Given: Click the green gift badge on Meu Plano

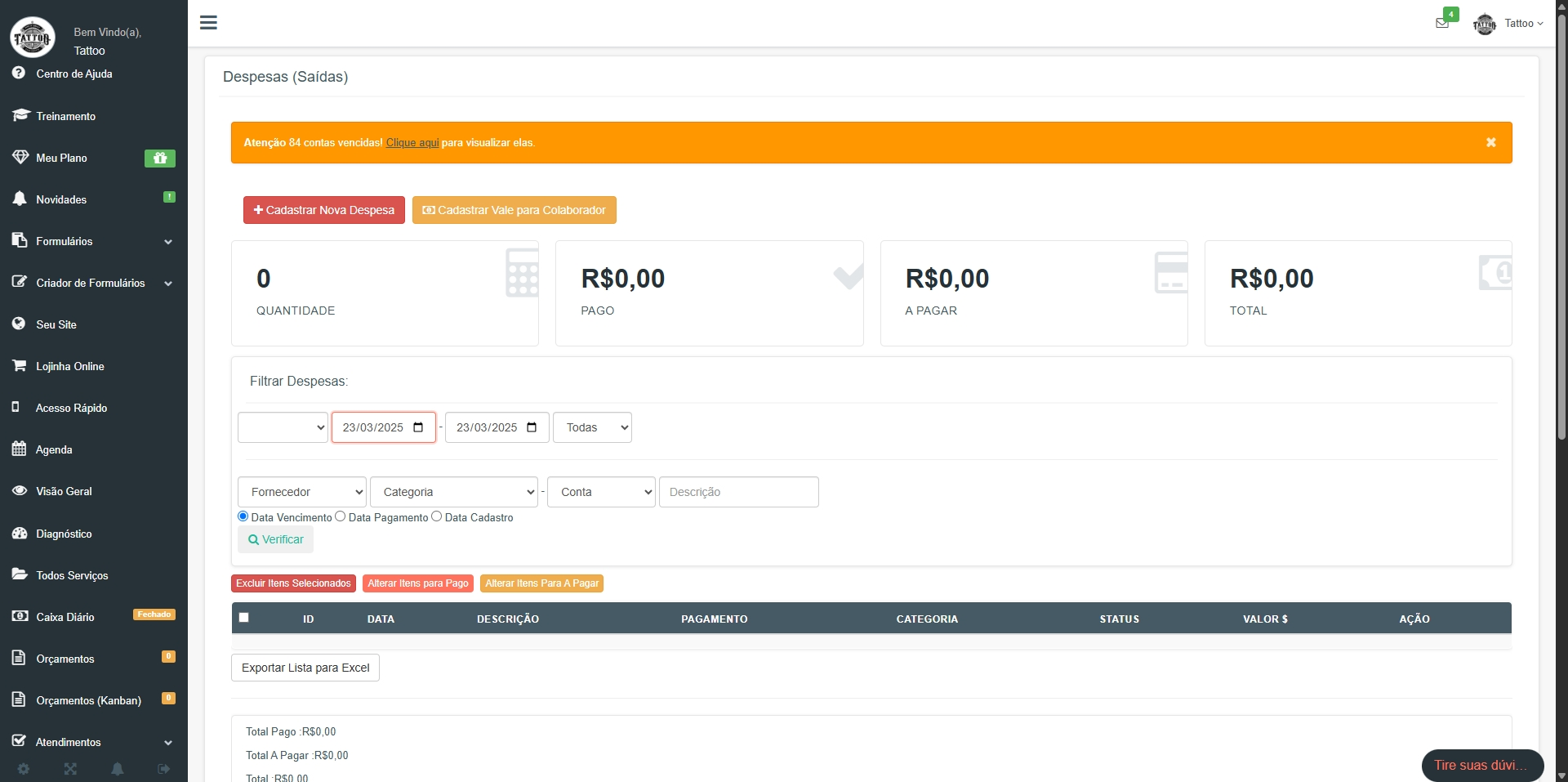Looking at the screenshot, I should coord(160,158).
